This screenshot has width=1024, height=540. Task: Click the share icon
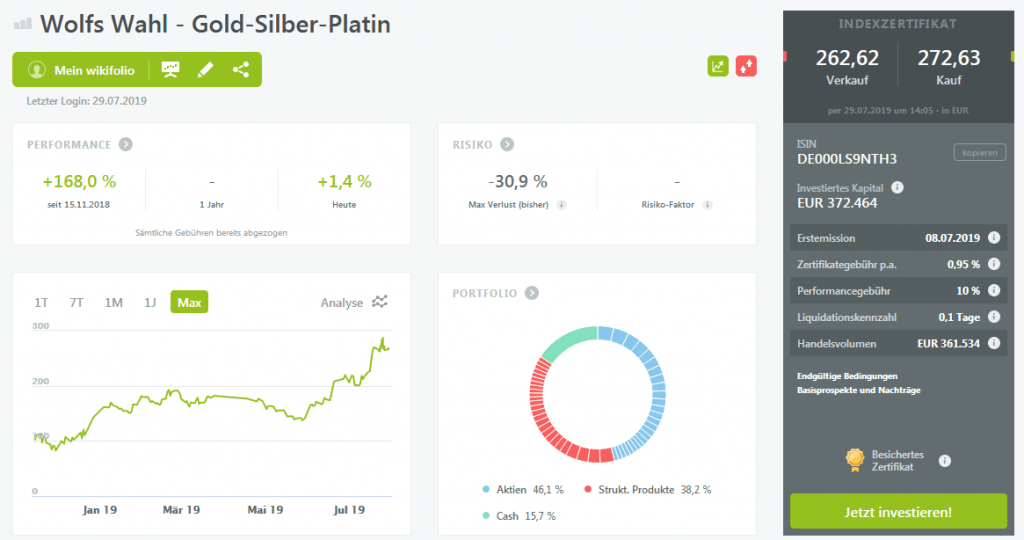click(240, 70)
